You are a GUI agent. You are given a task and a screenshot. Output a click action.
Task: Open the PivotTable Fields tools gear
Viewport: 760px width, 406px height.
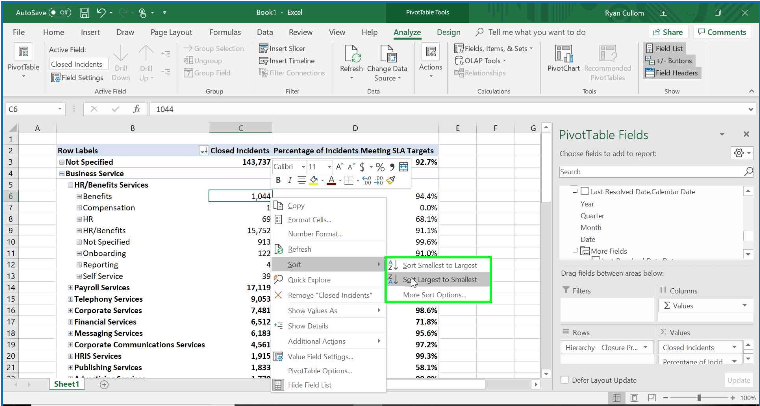(x=741, y=153)
